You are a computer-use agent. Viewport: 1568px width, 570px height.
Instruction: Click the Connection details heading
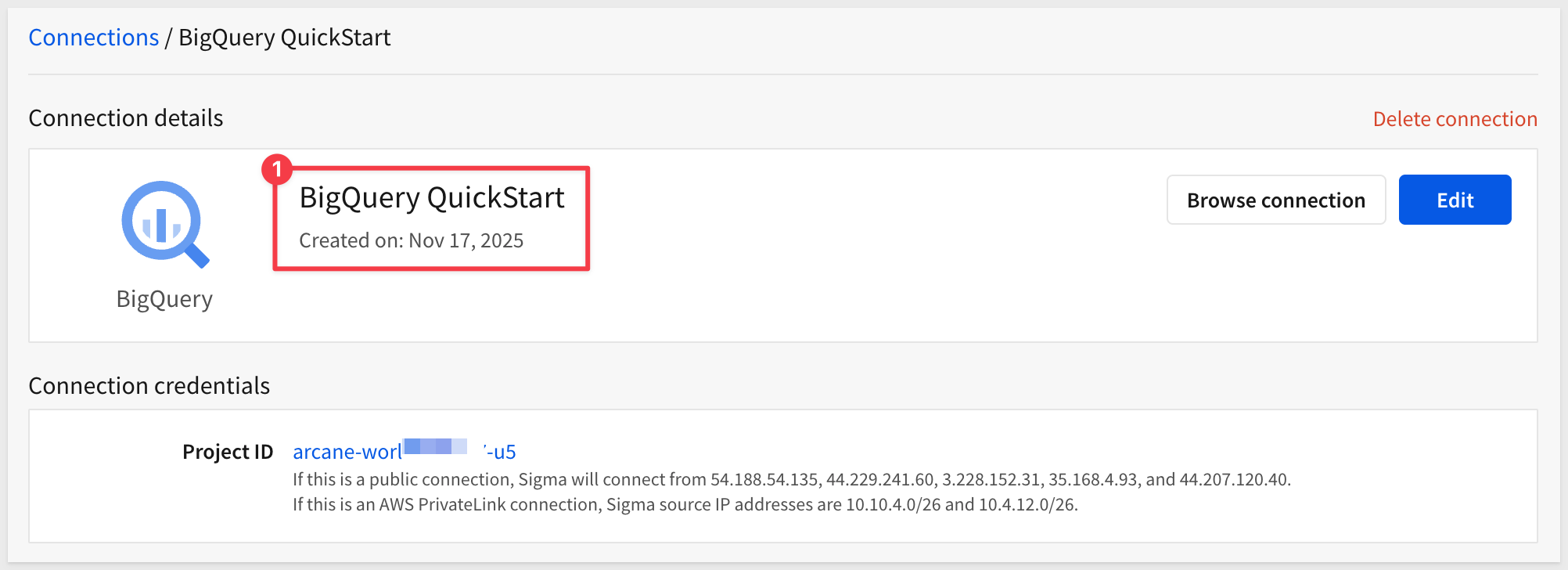coord(126,118)
